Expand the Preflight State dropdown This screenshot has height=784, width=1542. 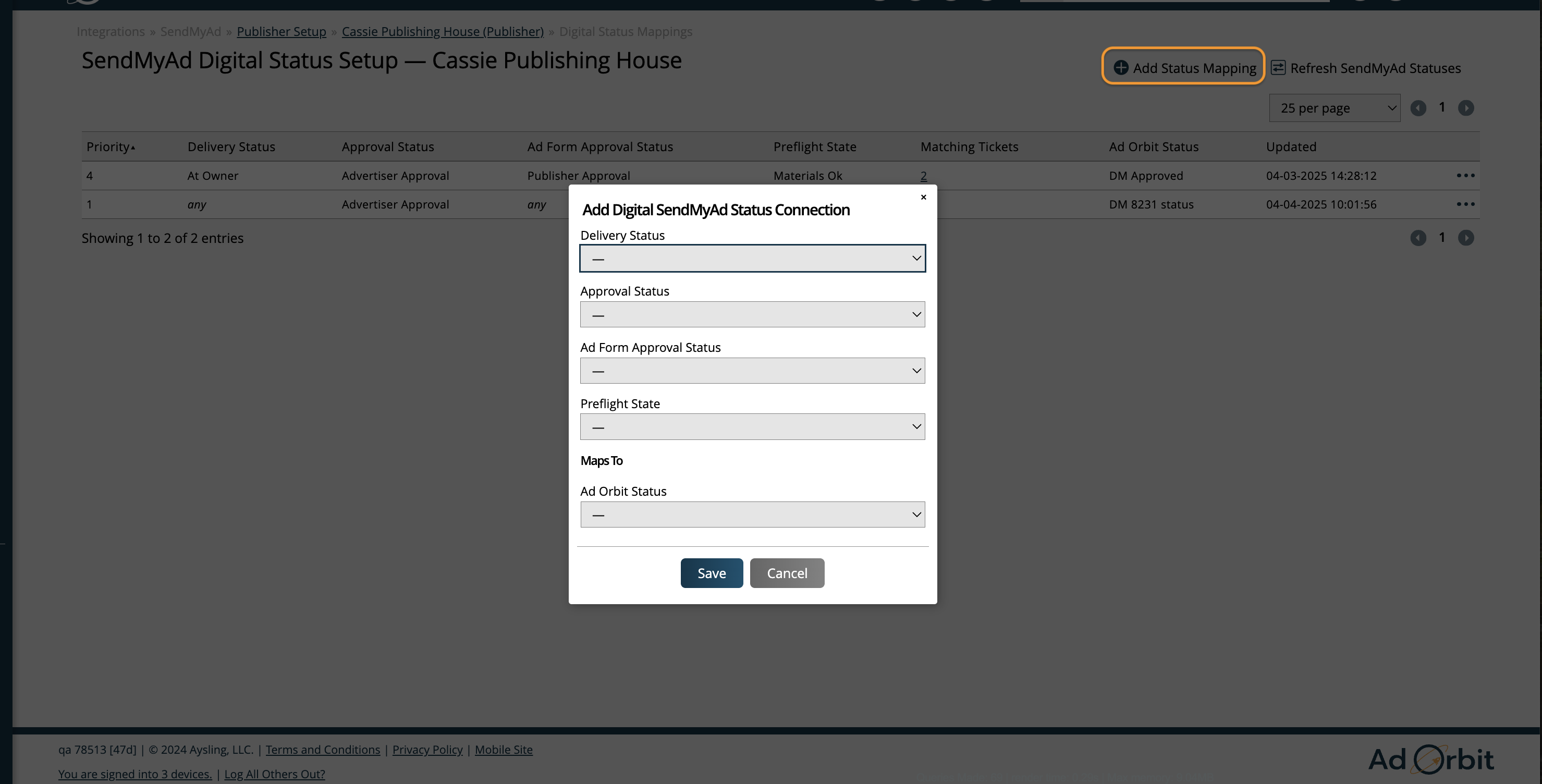(752, 427)
